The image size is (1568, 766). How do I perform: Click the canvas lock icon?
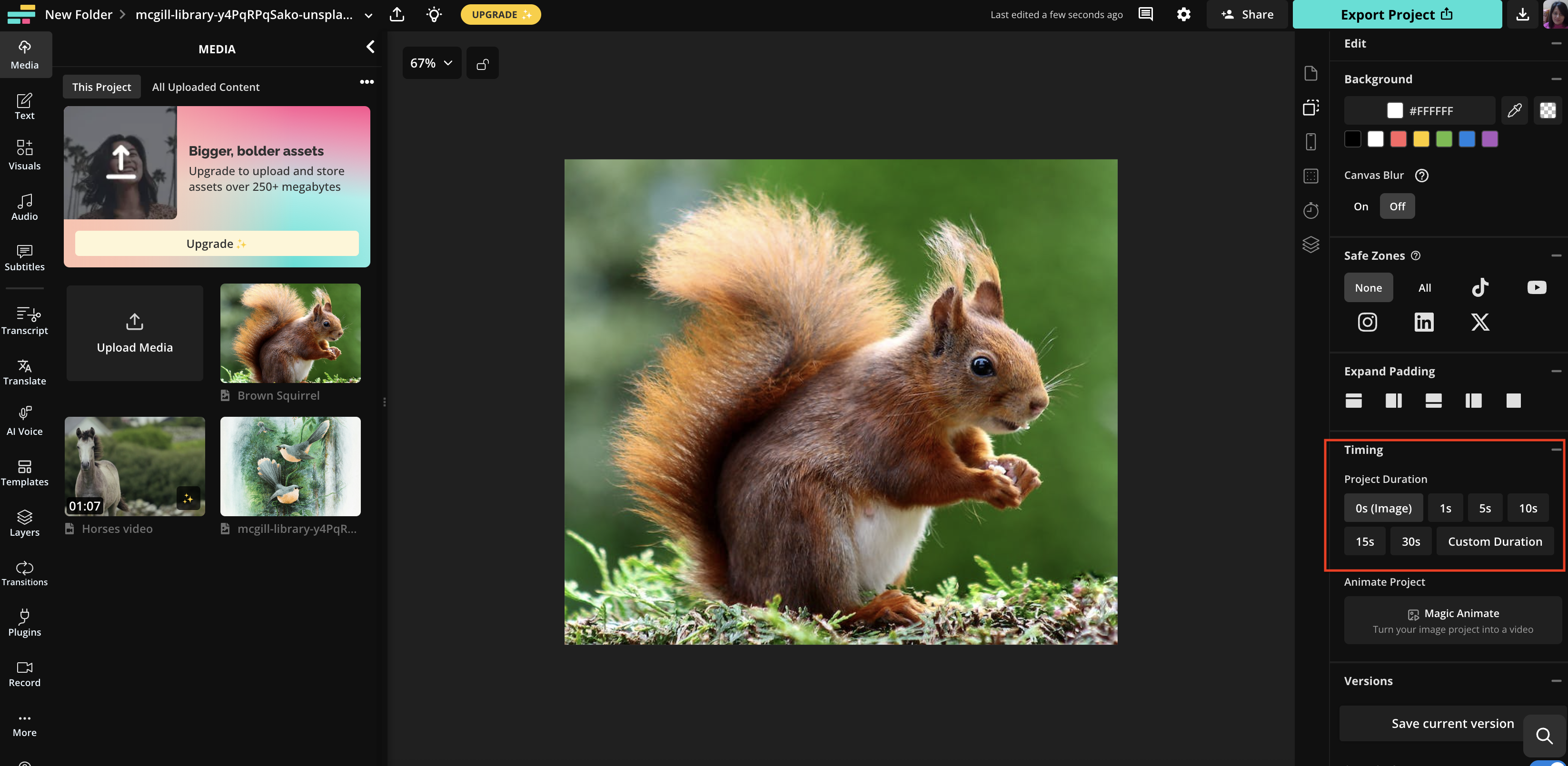click(x=482, y=63)
